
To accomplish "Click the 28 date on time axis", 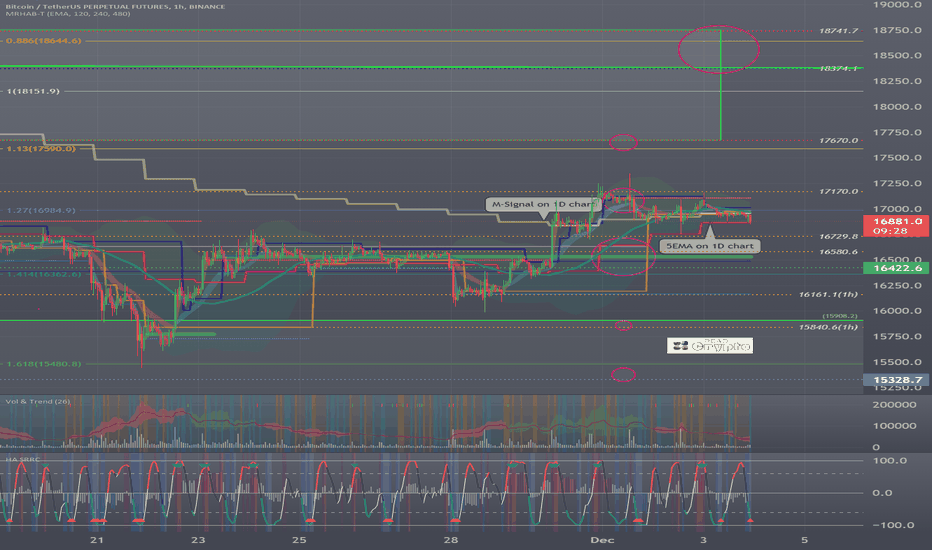I will (x=451, y=540).
